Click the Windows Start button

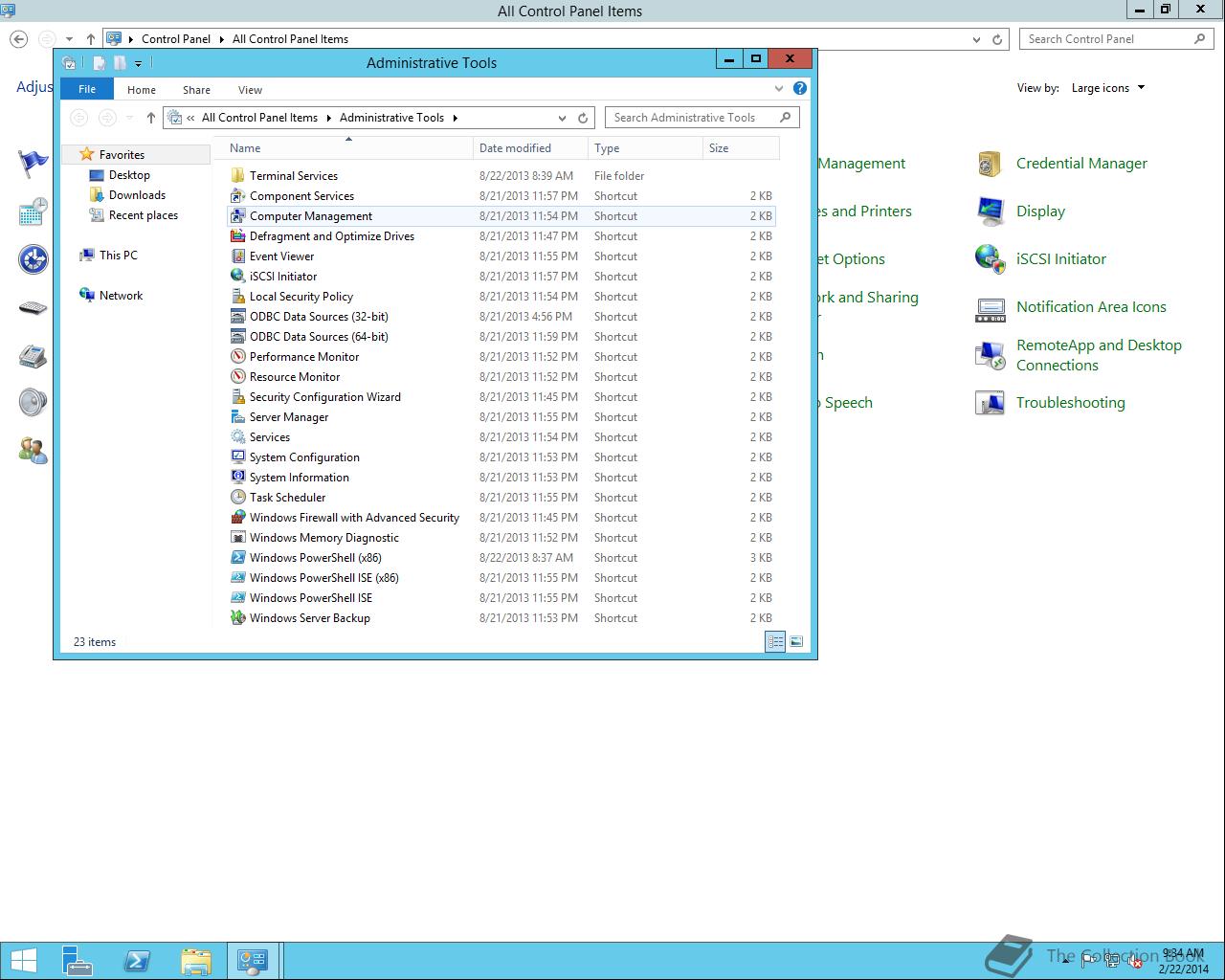tap(23, 961)
